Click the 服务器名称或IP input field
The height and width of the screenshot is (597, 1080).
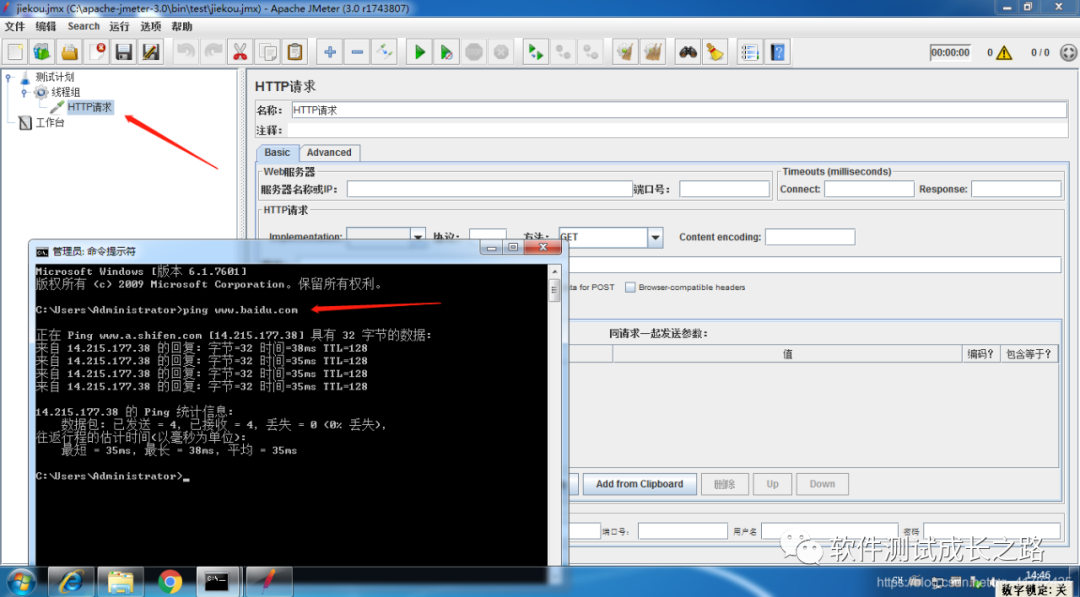[490, 189]
